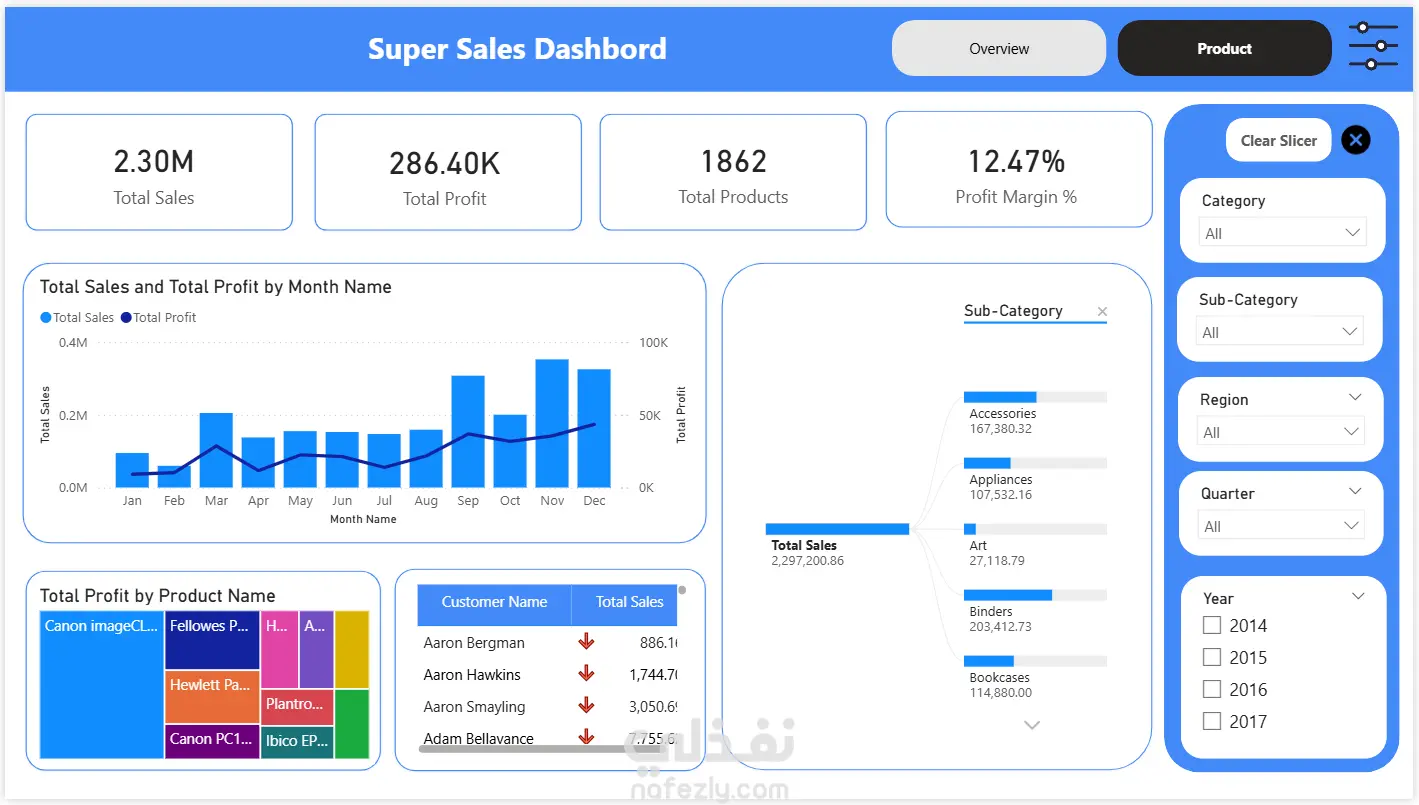Image resolution: width=1419 pixels, height=805 pixels.
Task: Sort the table by the Total Sales header
Action: [x=629, y=602]
